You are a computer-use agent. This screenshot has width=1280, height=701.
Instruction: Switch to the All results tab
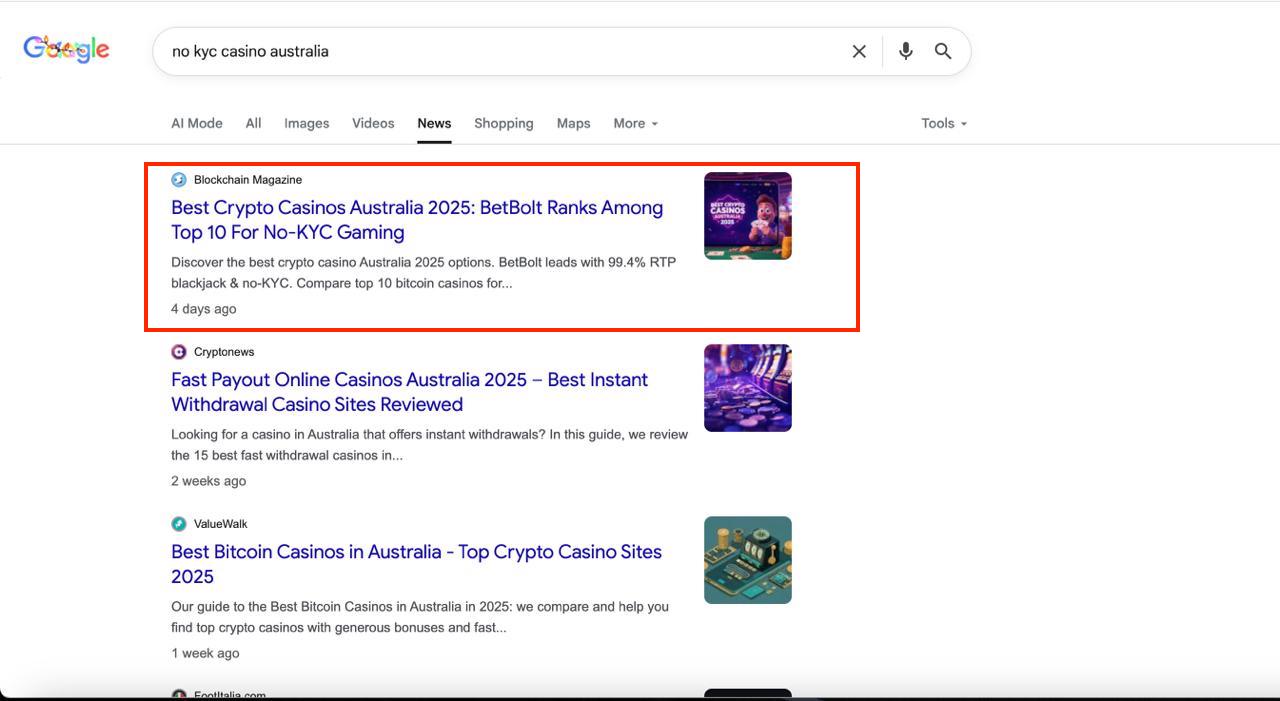pyautogui.click(x=254, y=123)
